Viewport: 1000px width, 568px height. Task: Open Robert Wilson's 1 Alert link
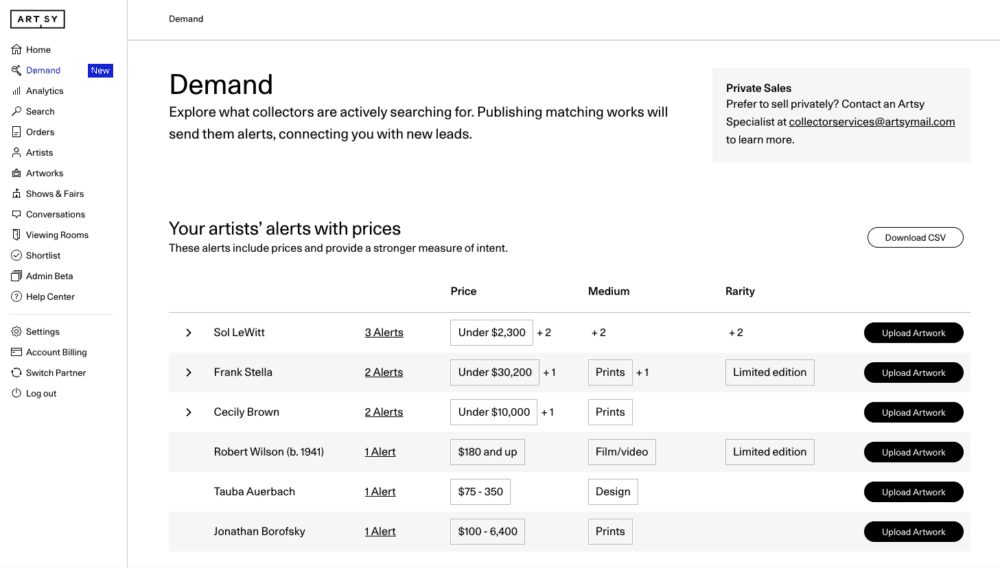[380, 451]
